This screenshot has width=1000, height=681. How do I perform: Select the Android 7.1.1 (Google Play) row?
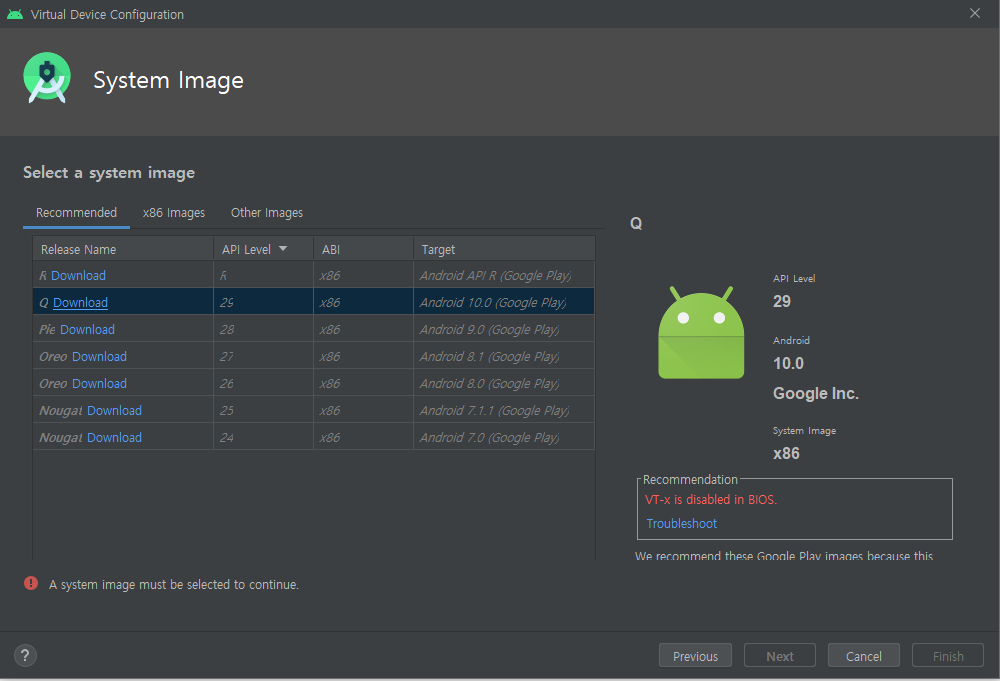[314, 411]
